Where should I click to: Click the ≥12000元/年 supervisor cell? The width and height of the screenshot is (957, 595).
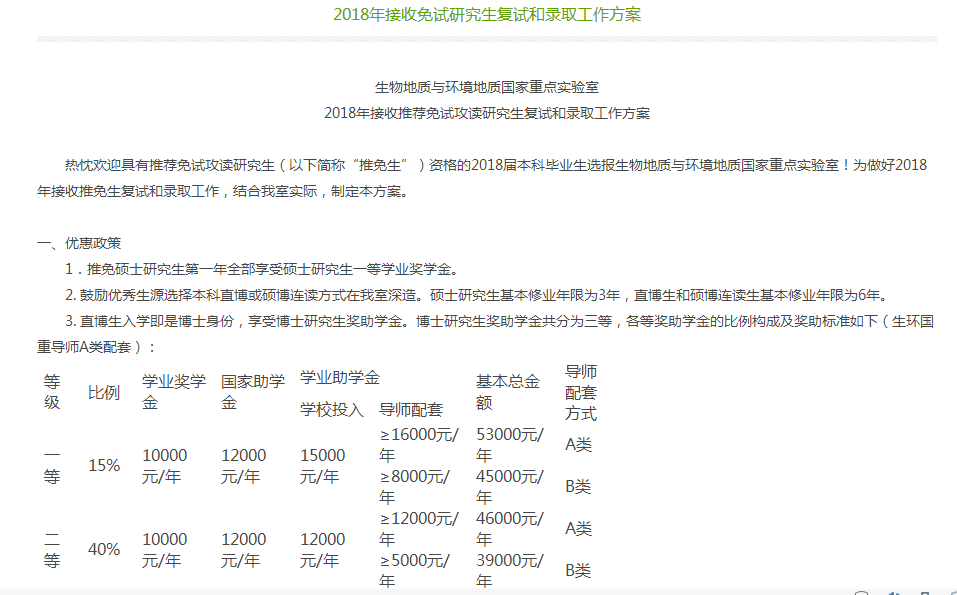419,529
